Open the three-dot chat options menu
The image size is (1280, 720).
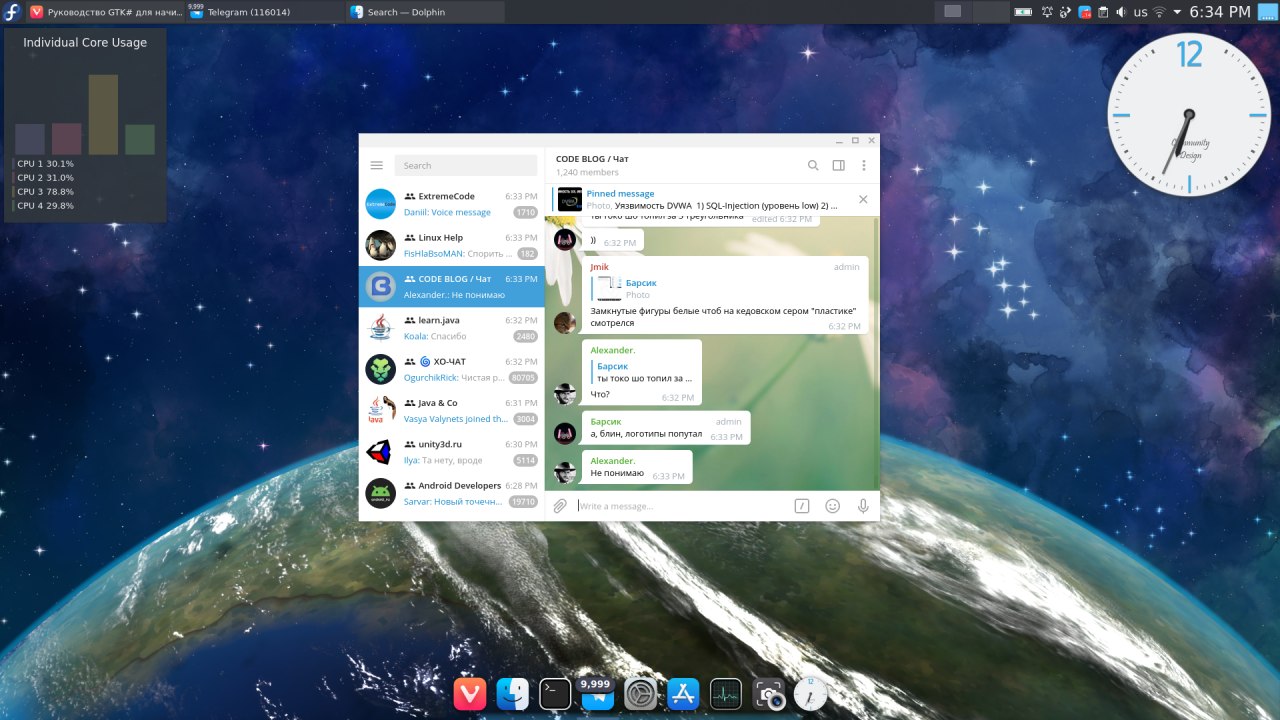(864, 166)
